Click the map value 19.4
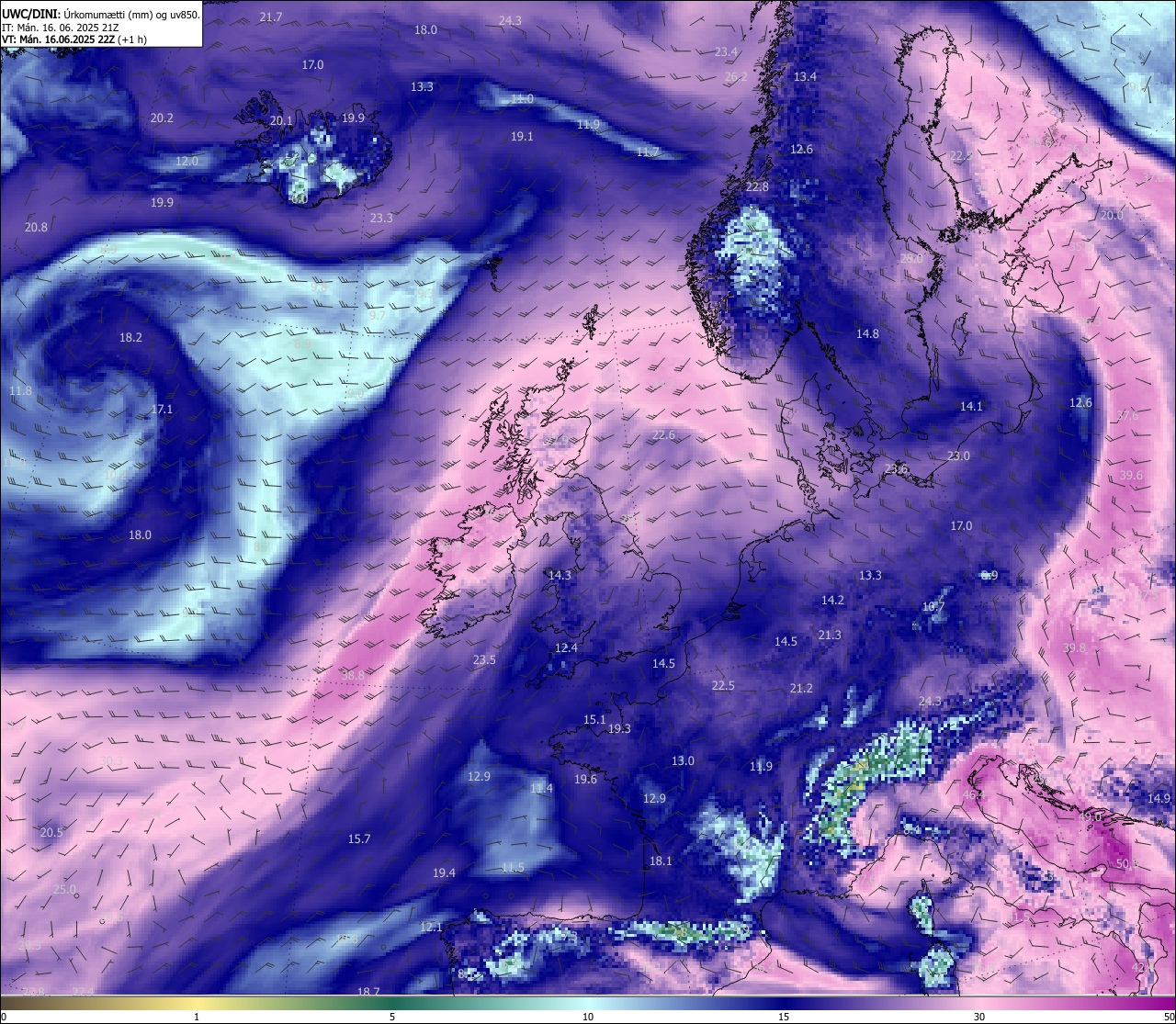Viewport: 1176px width, 1024px height. click(x=444, y=872)
